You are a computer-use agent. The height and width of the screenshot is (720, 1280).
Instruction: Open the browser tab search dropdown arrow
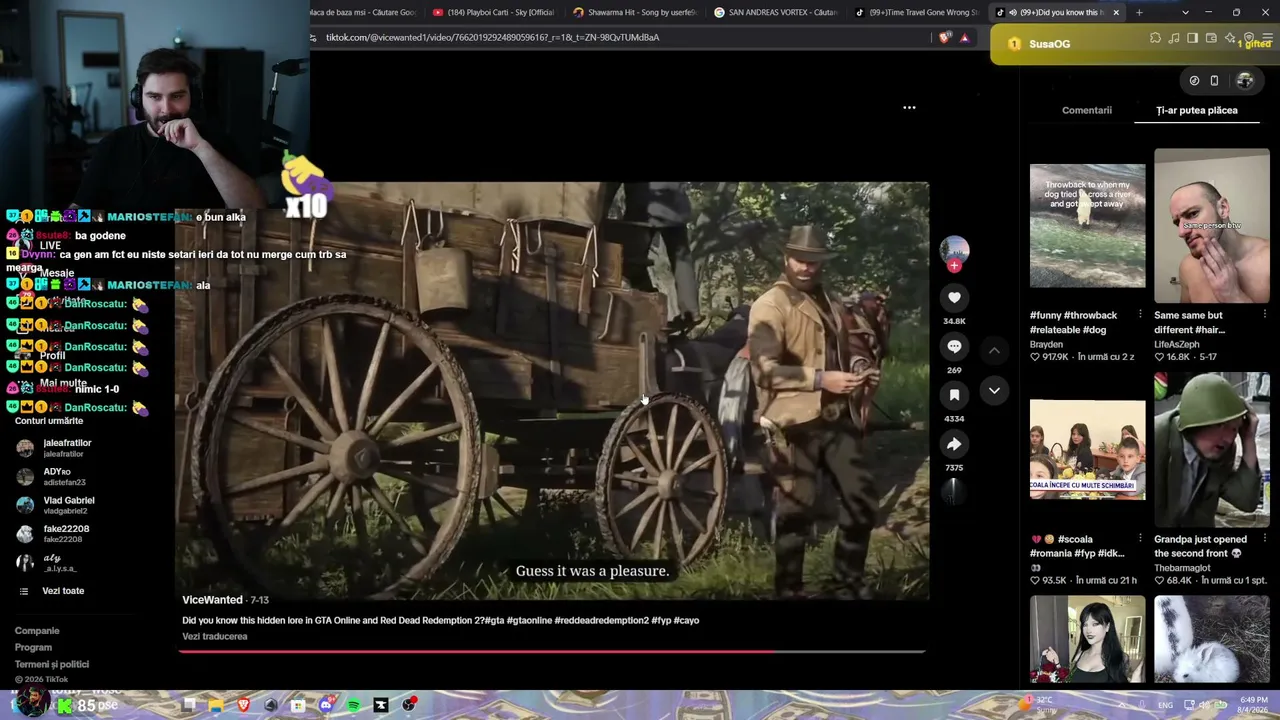coord(1185,13)
